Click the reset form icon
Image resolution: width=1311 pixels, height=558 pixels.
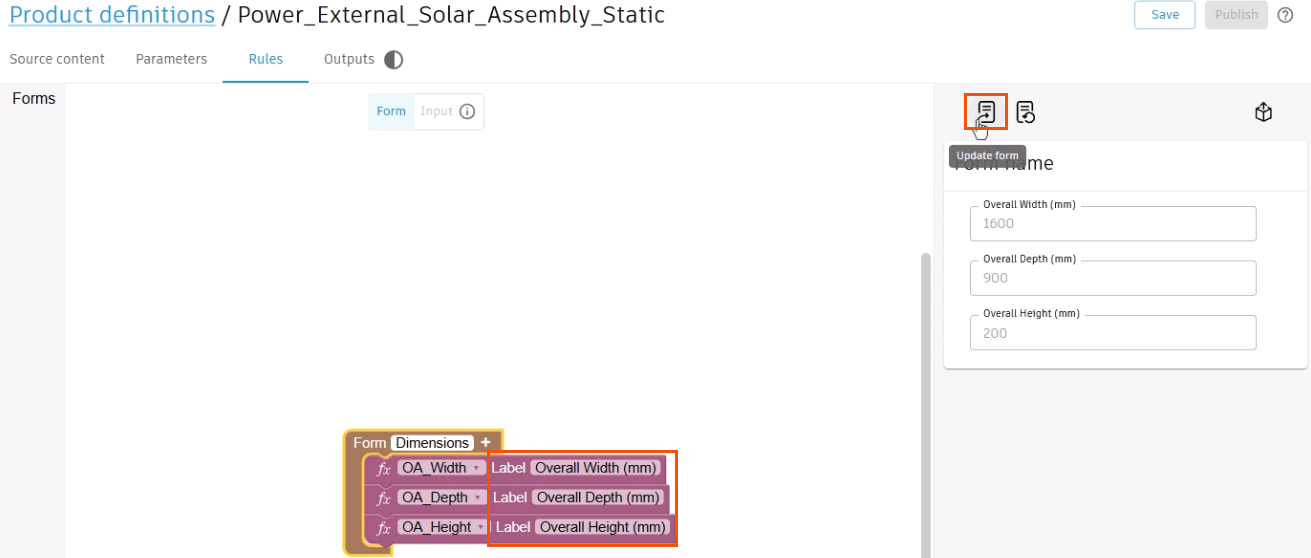1025,112
